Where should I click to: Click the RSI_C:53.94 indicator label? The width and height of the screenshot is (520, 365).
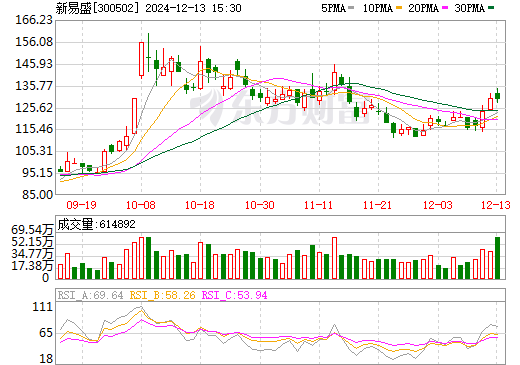[234, 295]
